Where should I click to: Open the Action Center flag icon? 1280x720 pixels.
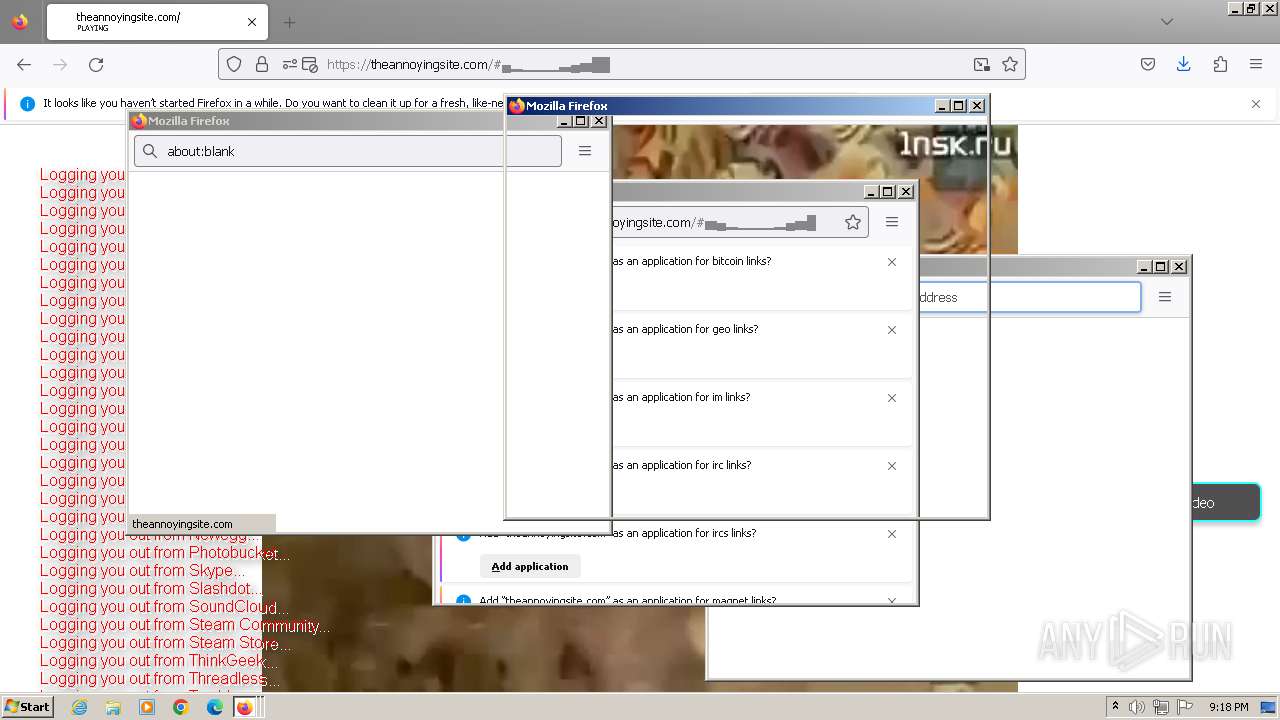pos(1183,707)
